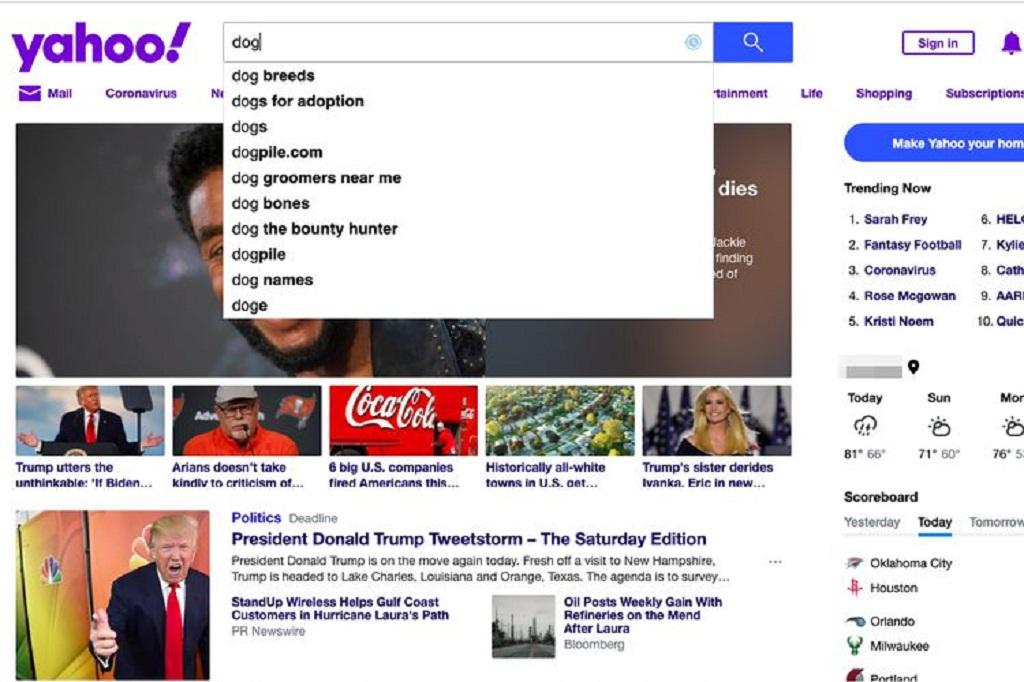Open the Coronavirus navigation item
The height and width of the screenshot is (682, 1024).
tap(141, 93)
